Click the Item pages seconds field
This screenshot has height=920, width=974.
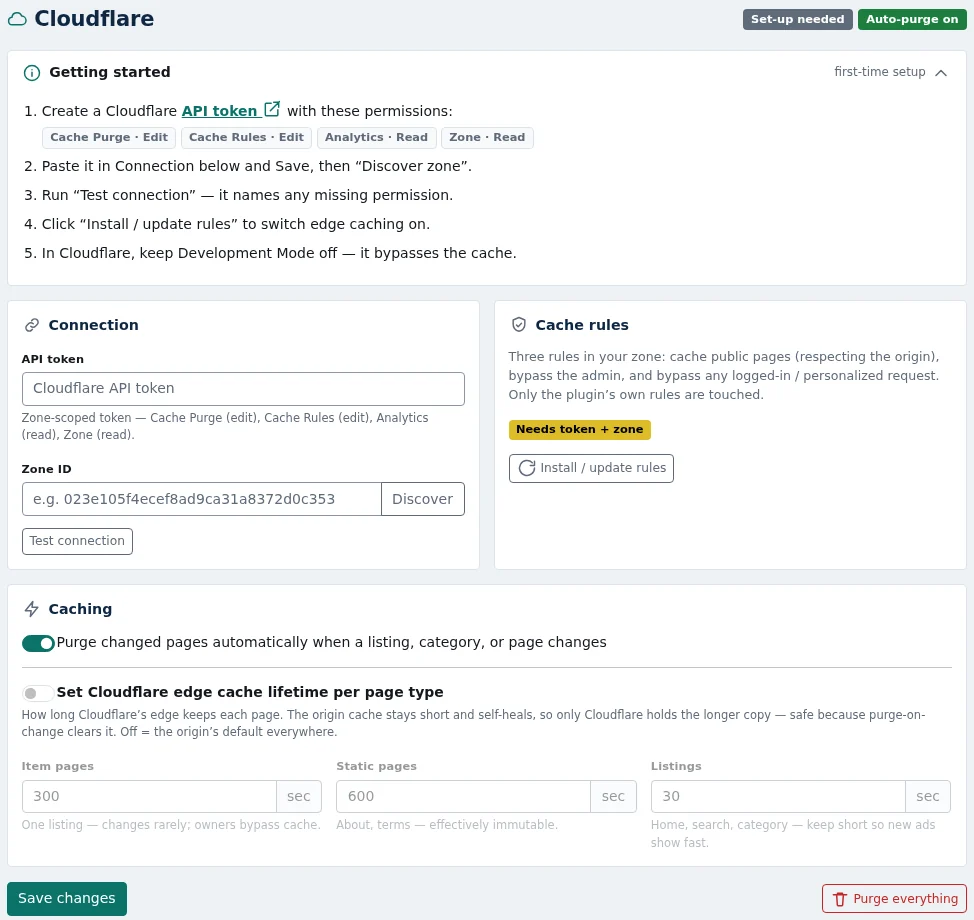pos(149,796)
